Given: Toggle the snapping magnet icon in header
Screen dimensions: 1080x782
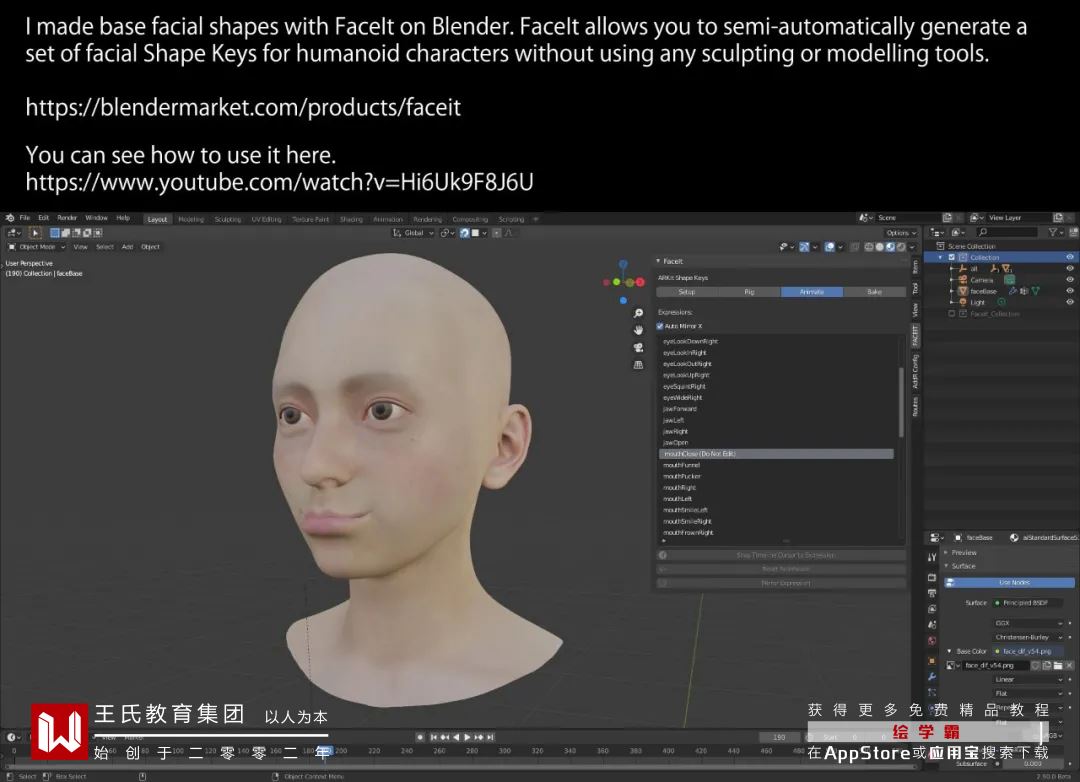Looking at the screenshot, I should pyautogui.click(x=464, y=233).
